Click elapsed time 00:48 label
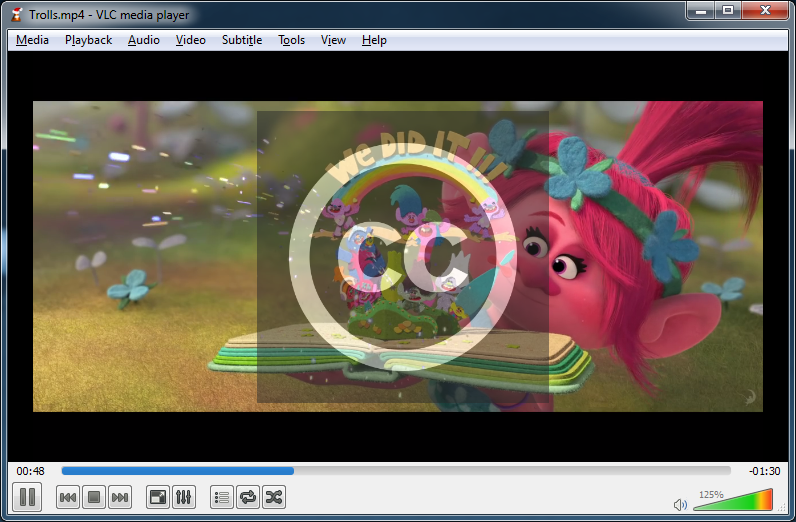796x522 pixels. (30, 471)
